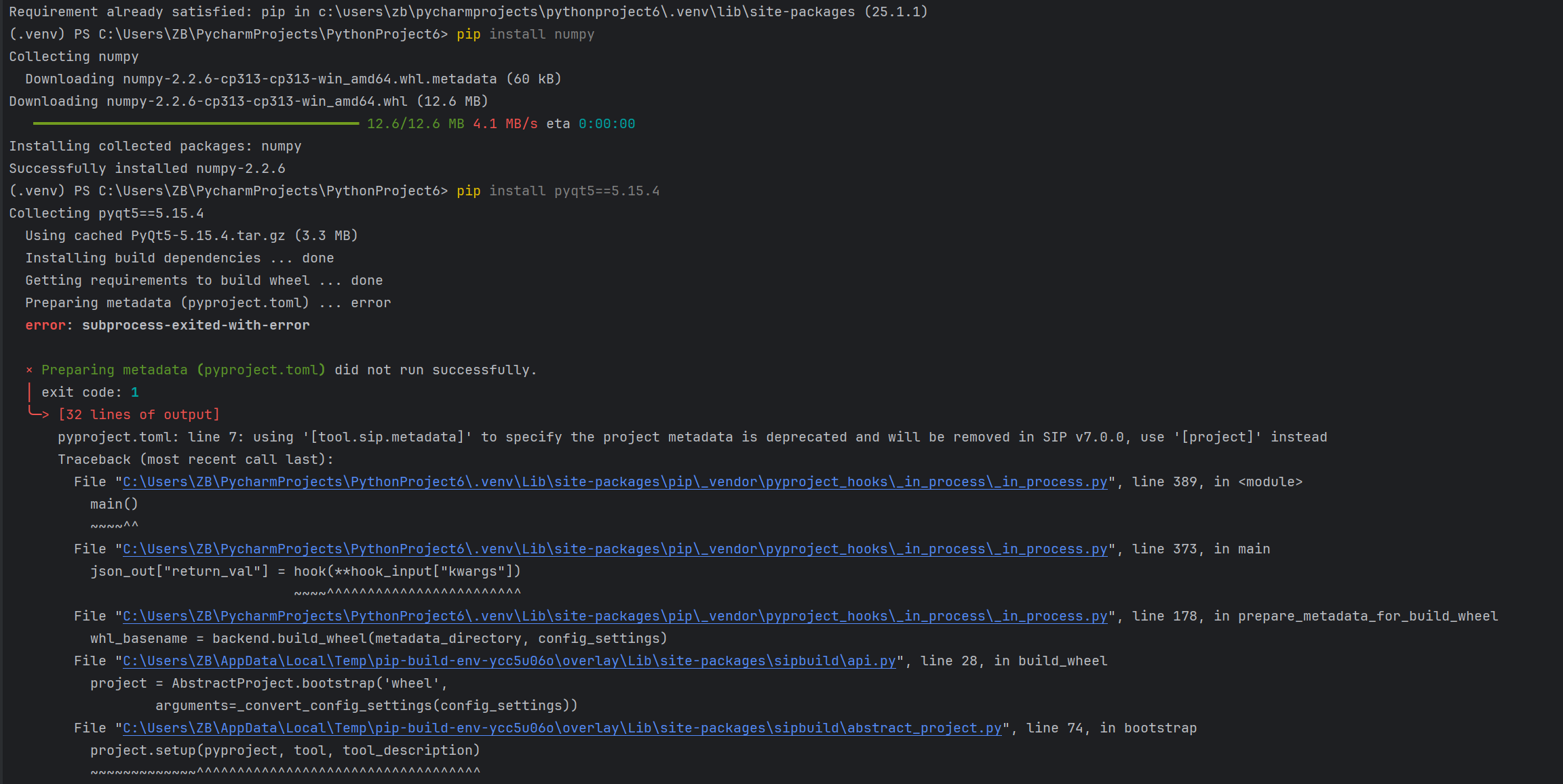This screenshot has width=1563, height=784.
Task: Click the 'pip install pyqt5==5.15.4' command
Action: pos(558,191)
